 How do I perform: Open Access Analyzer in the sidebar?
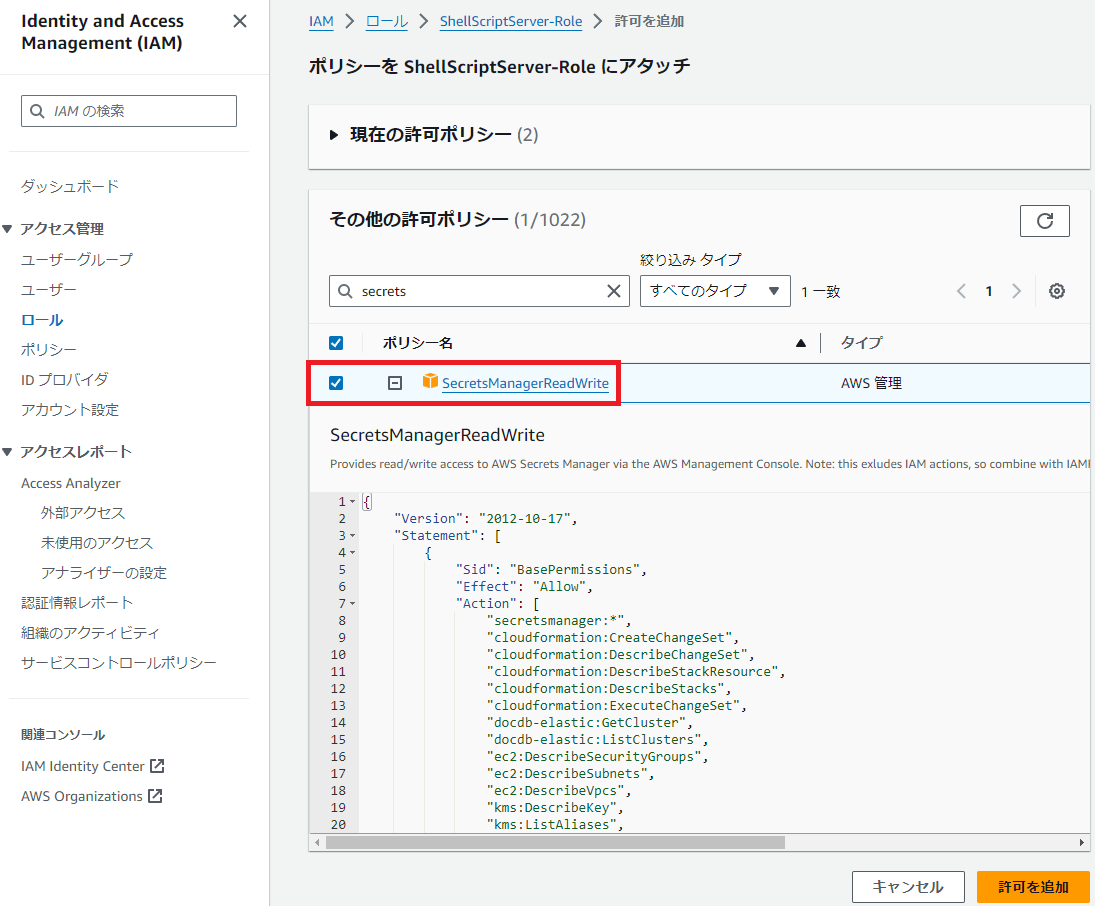tap(71, 483)
